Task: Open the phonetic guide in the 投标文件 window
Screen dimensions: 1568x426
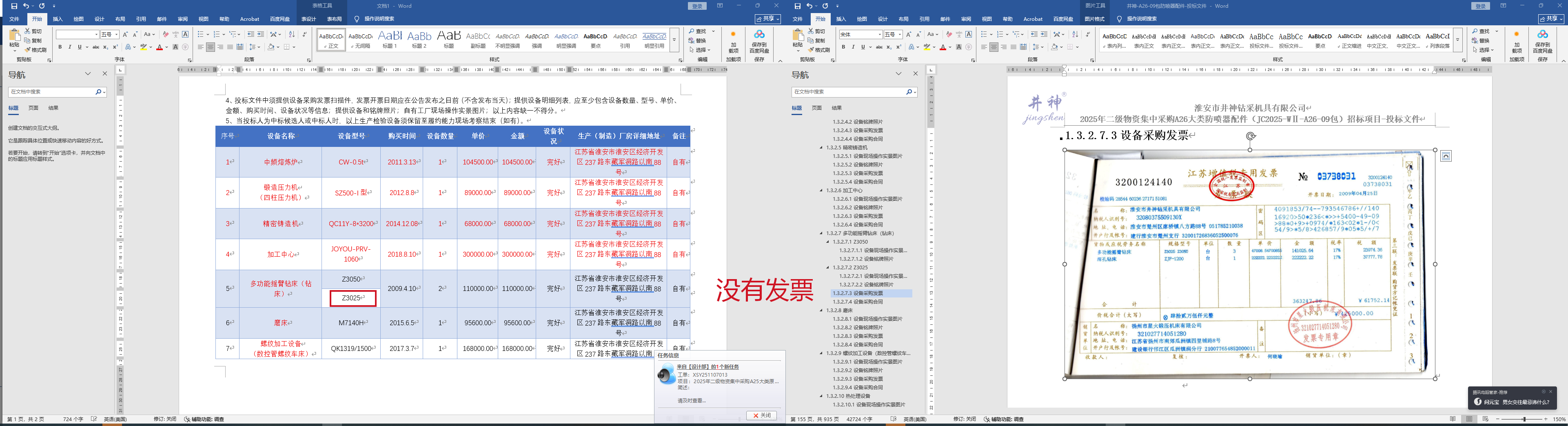Action: coord(959,35)
